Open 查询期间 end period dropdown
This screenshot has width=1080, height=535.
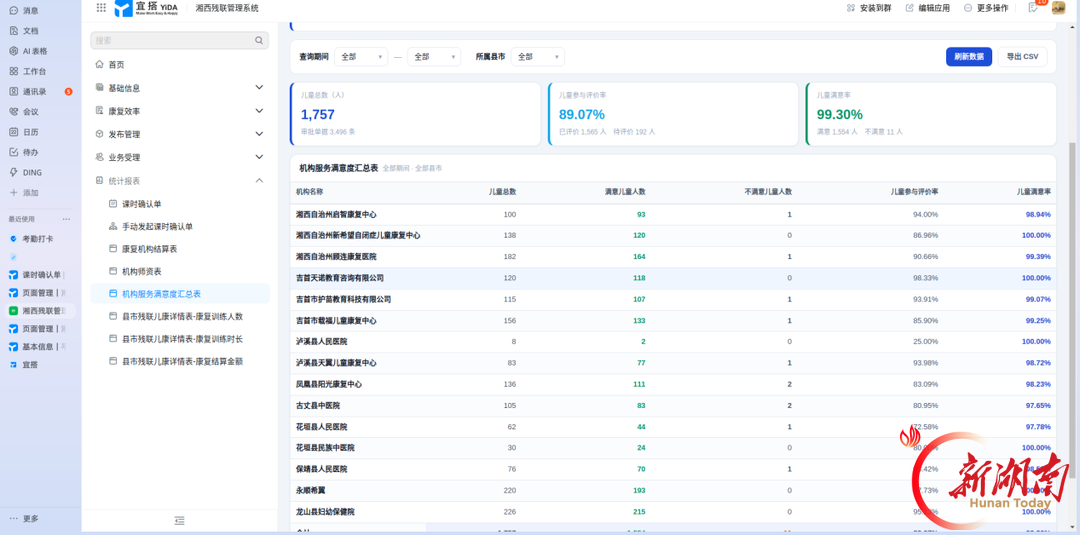click(x=434, y=57)
